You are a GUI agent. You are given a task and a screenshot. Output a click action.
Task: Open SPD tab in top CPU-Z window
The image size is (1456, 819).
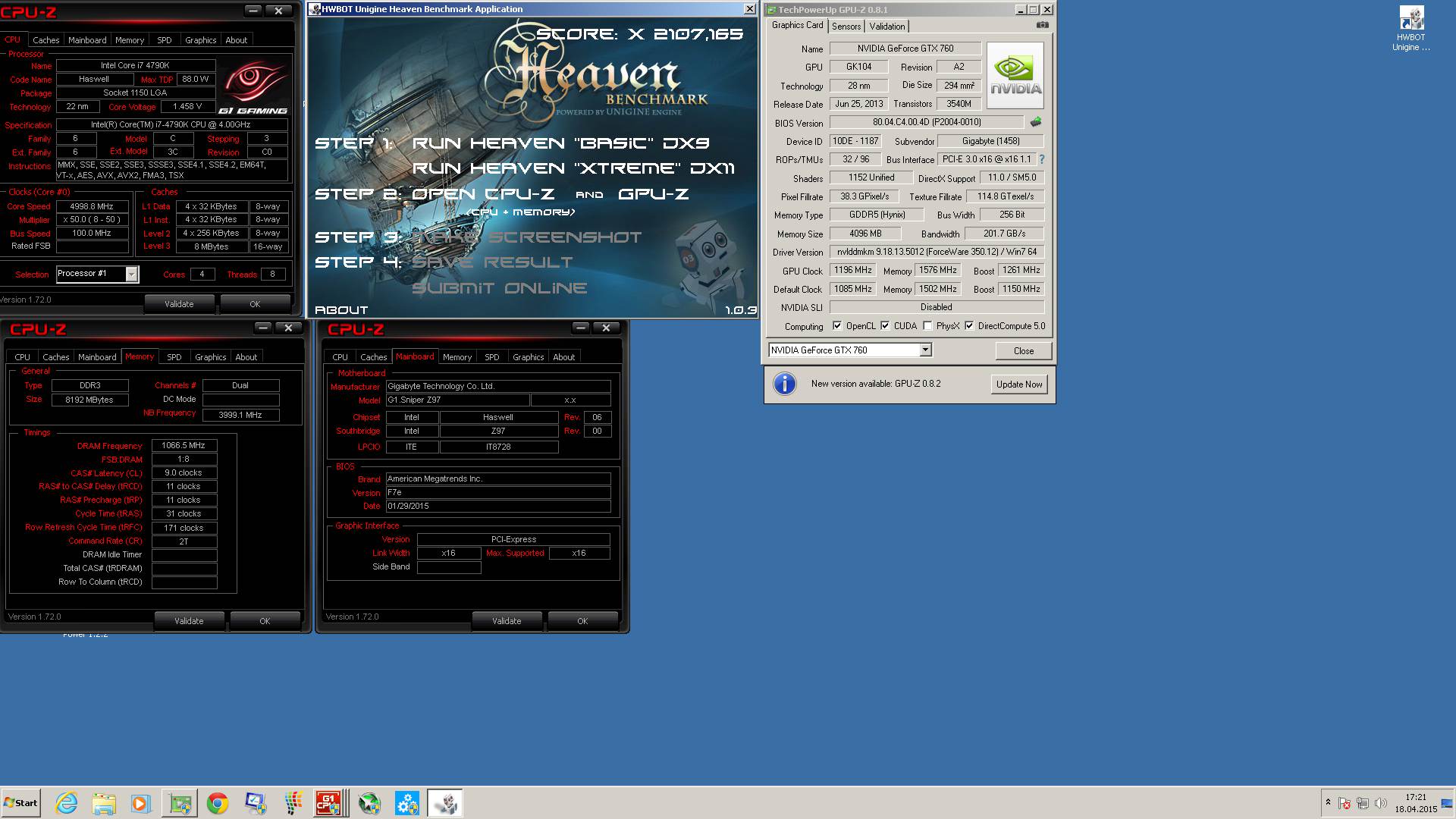[x=165, y=40]
